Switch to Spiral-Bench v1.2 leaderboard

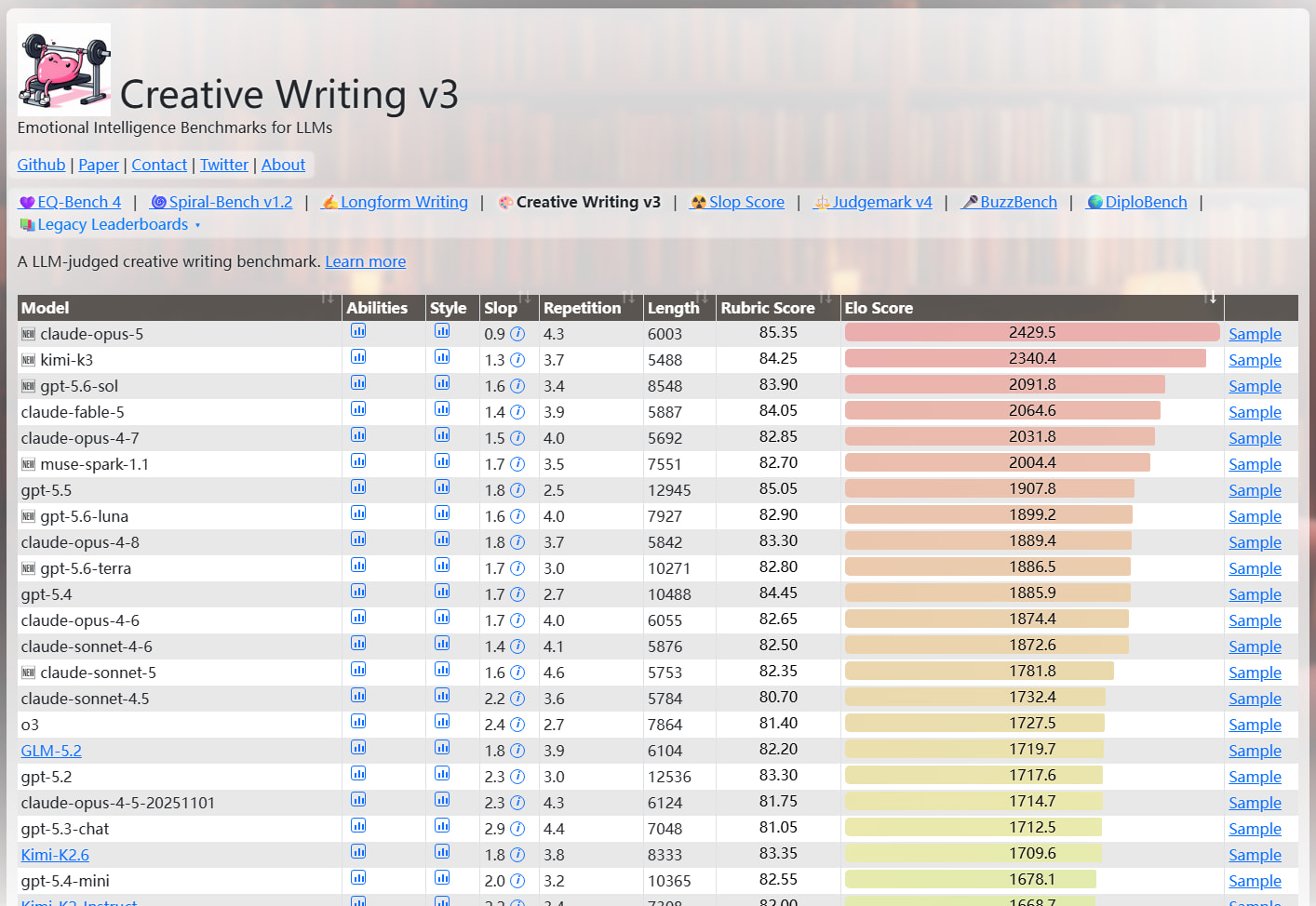222,202
